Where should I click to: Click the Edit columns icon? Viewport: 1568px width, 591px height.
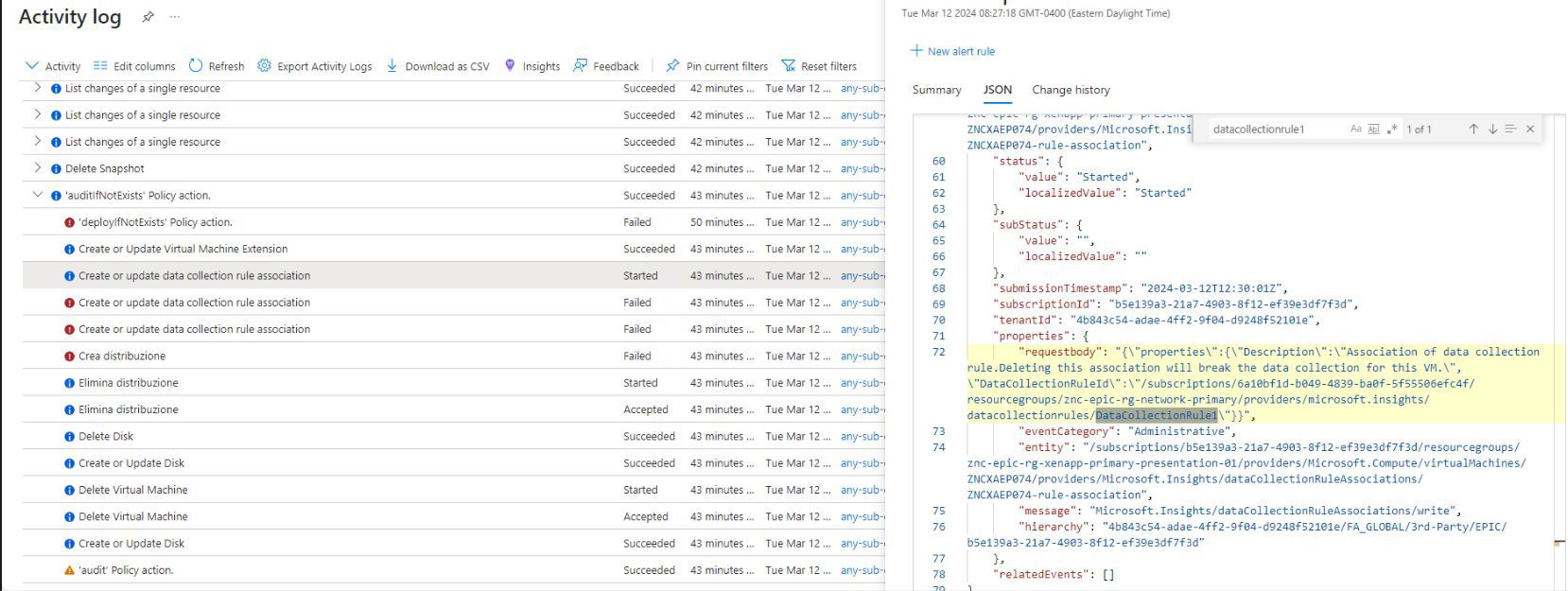tap(100, 66)
